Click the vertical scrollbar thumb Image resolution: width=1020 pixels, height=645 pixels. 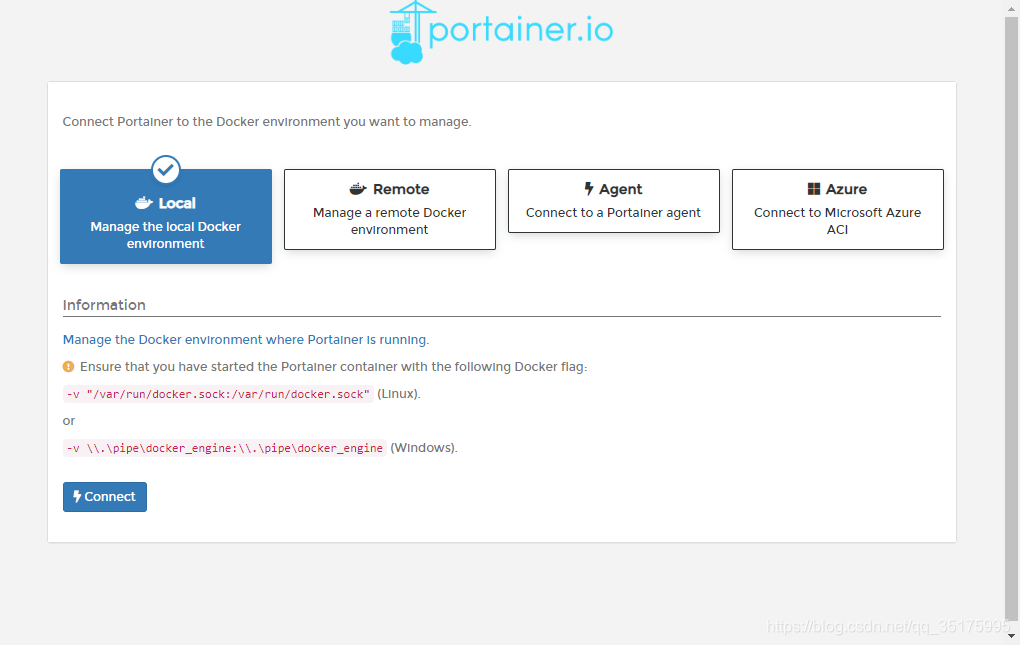pyautogui.click(x=1011, y=319)
